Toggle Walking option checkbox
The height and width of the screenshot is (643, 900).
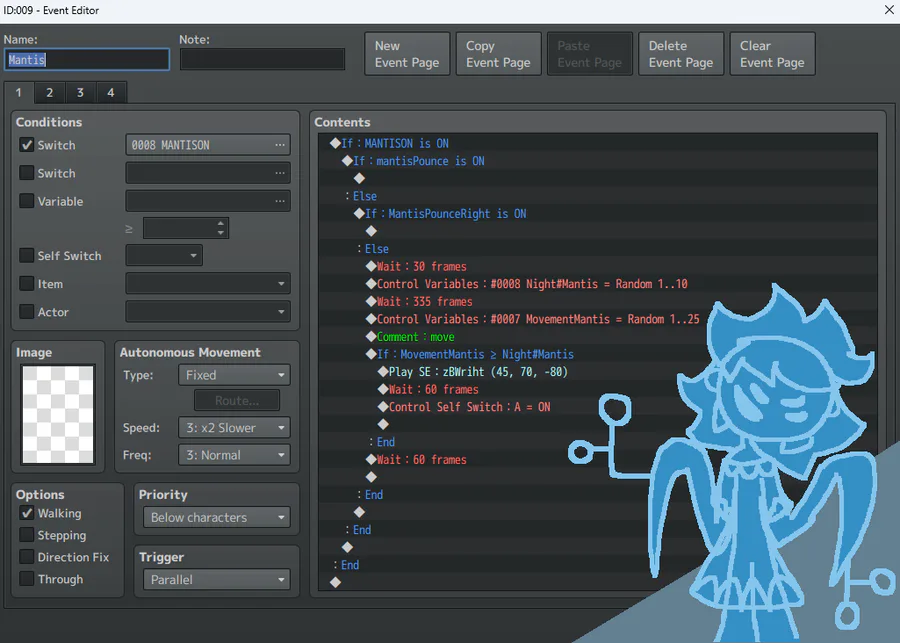(26, 513)
